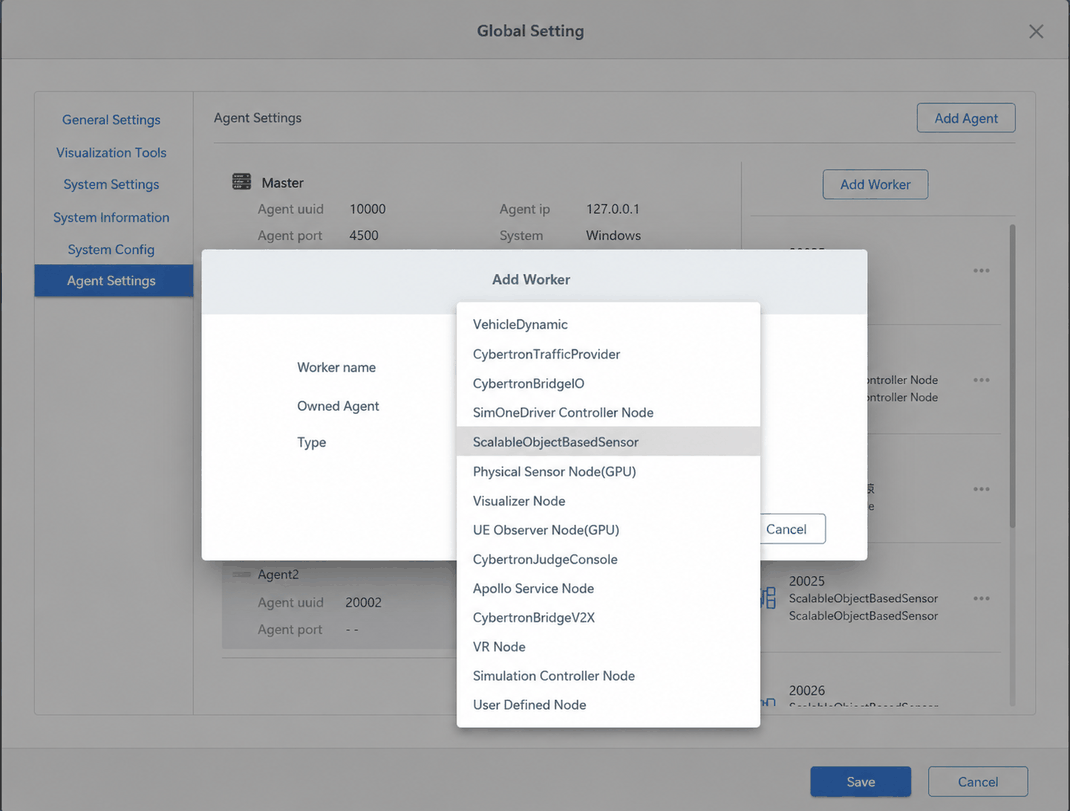Close the Global Setting window
1070x811 pixels.
click(x=1036, y=31)
